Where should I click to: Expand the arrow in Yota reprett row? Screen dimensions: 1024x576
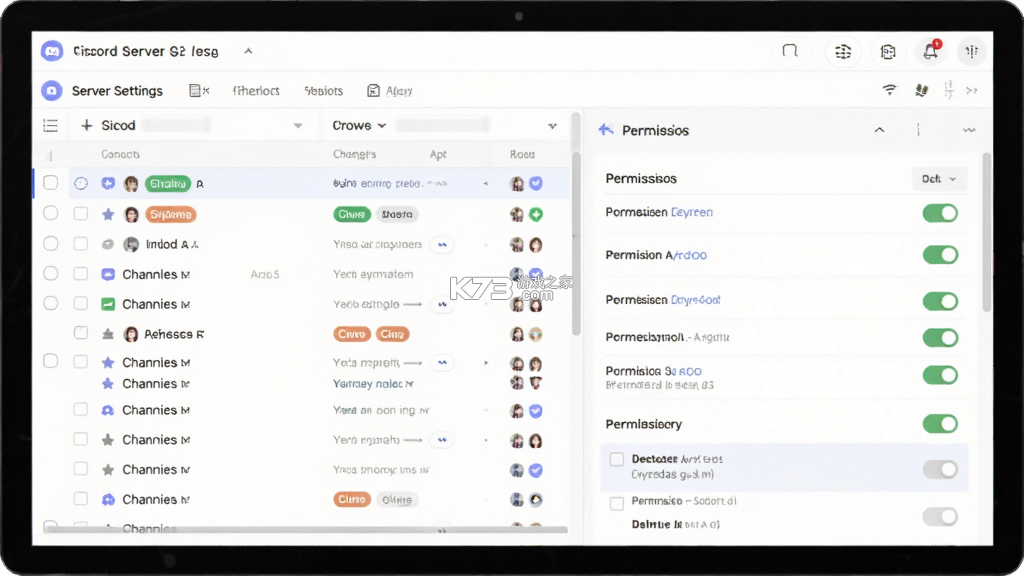pyautogui.click(x=486, y=362)
